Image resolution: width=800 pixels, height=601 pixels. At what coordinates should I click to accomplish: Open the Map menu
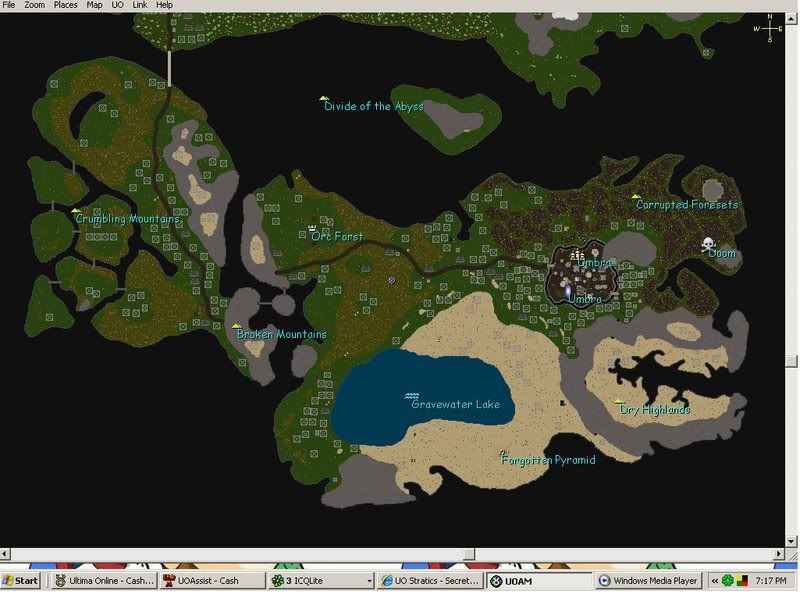pos(94,5)
